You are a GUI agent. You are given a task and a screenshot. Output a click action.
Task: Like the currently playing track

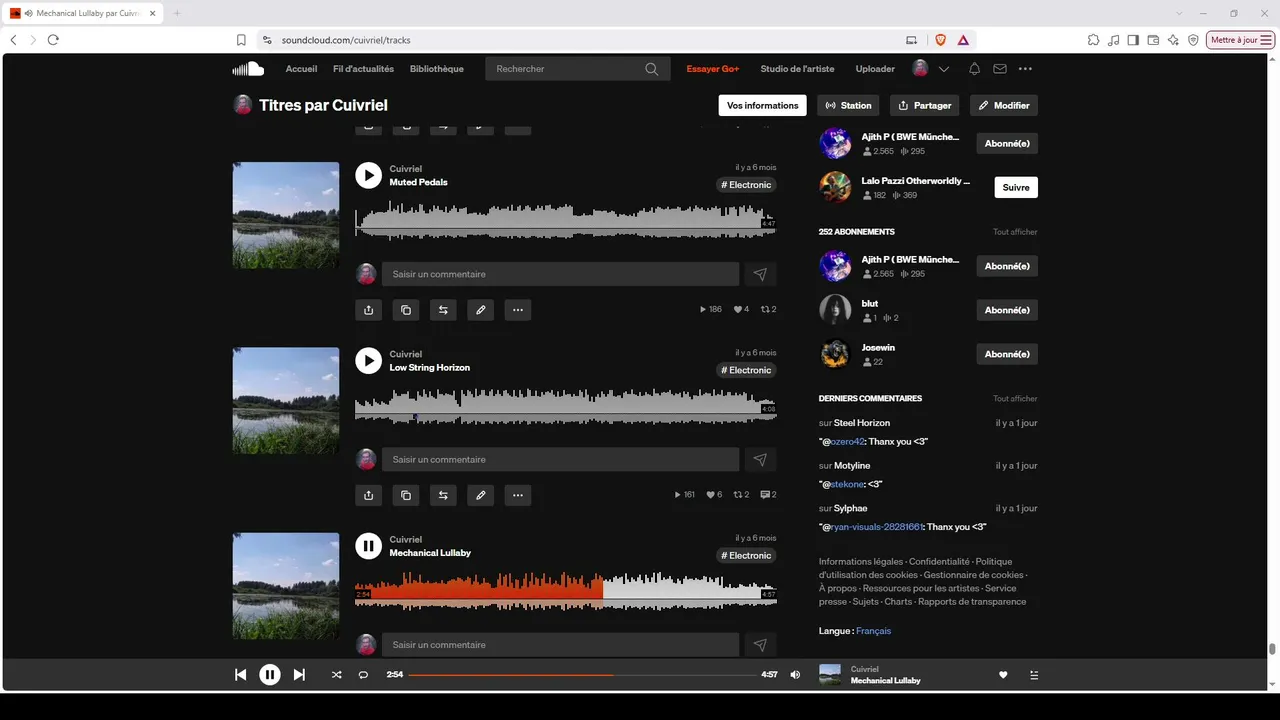1003,675
